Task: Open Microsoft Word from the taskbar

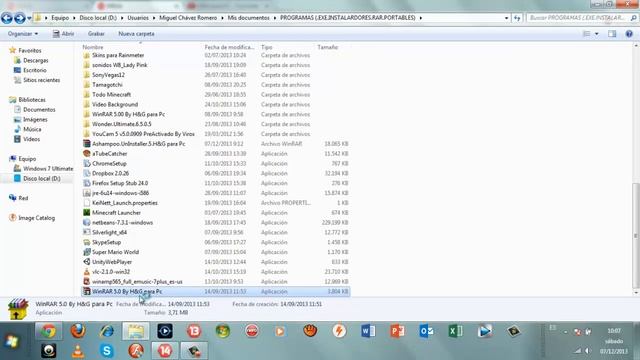Action: click(368, 331)
